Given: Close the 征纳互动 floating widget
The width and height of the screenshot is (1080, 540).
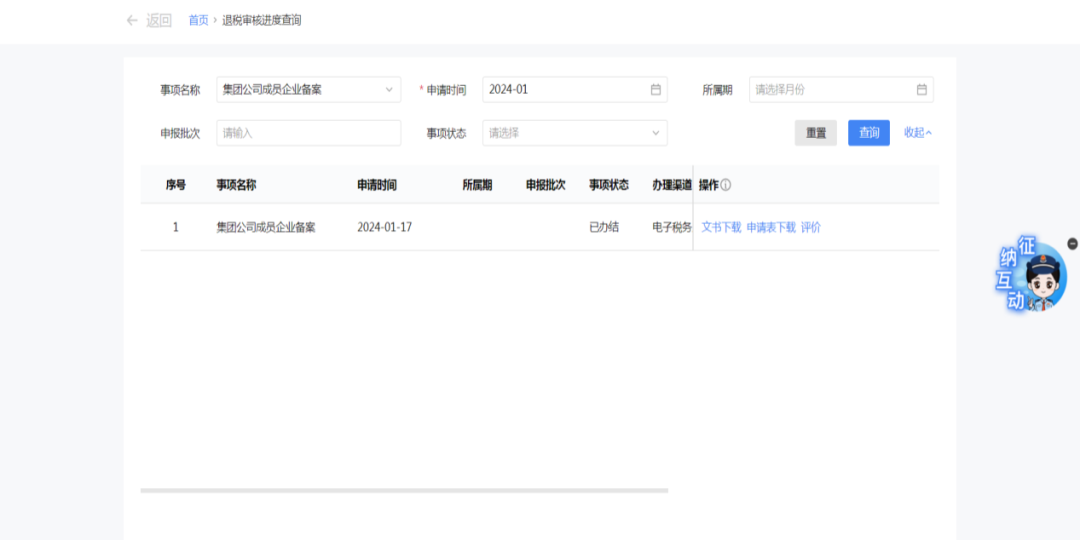Looking at the screenshot, I should pos(1073,243).
